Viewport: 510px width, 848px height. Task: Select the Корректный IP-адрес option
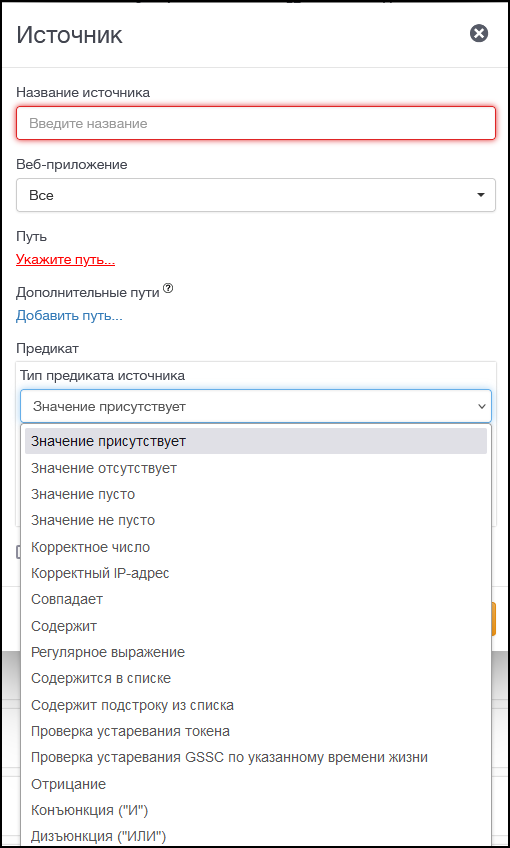[x=256, y=573]
